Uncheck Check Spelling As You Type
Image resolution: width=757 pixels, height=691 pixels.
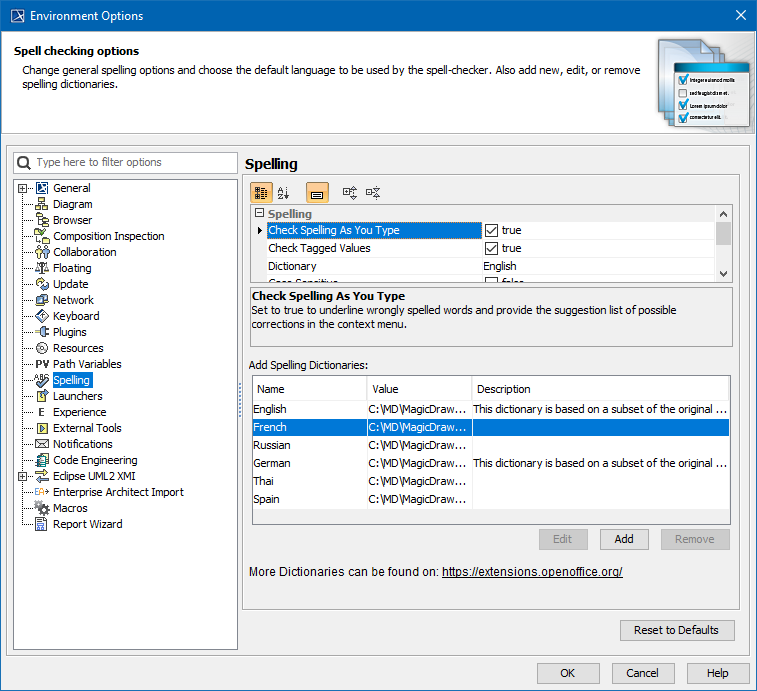point(491,231)
